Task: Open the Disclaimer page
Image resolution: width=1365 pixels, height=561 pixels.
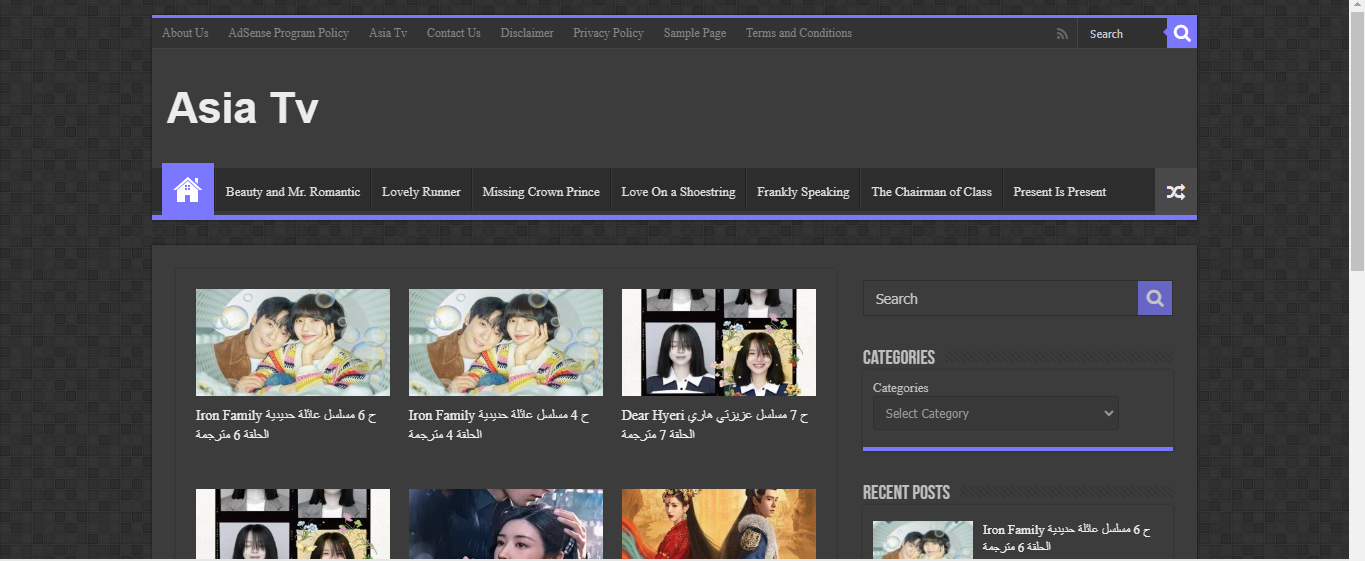Action: tap(527, 33)
